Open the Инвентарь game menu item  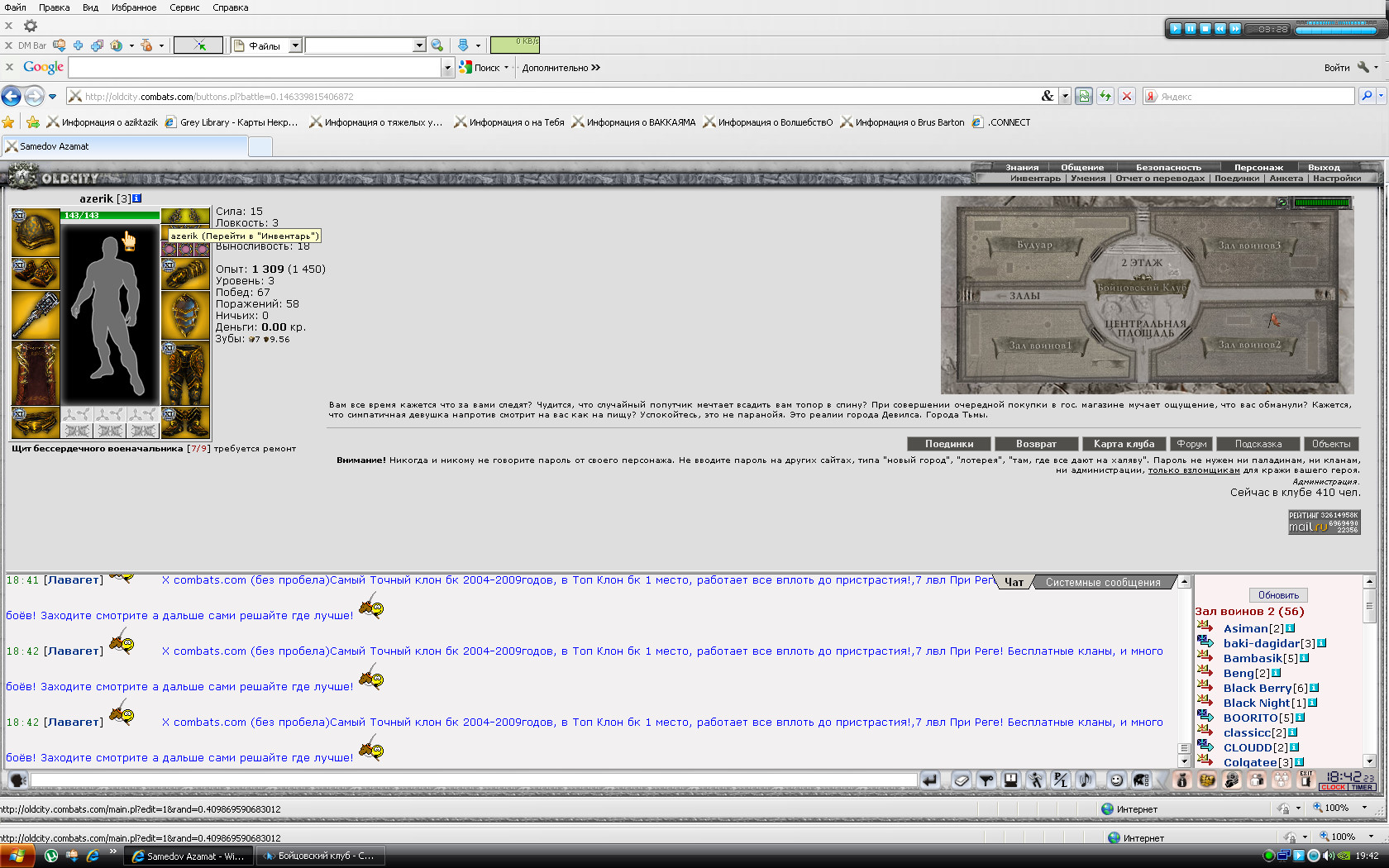point(1034,178)
